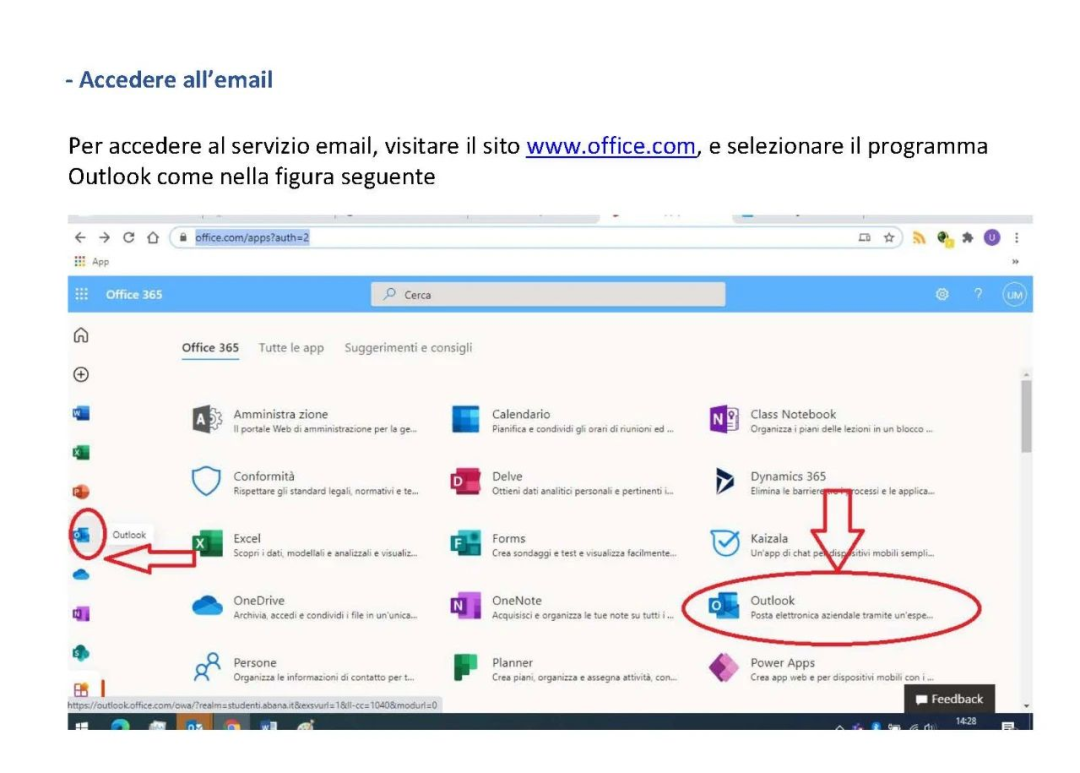Open the OneNote tile in the app grid
This screenshot has height=773, width=1080.
point(563,606)
